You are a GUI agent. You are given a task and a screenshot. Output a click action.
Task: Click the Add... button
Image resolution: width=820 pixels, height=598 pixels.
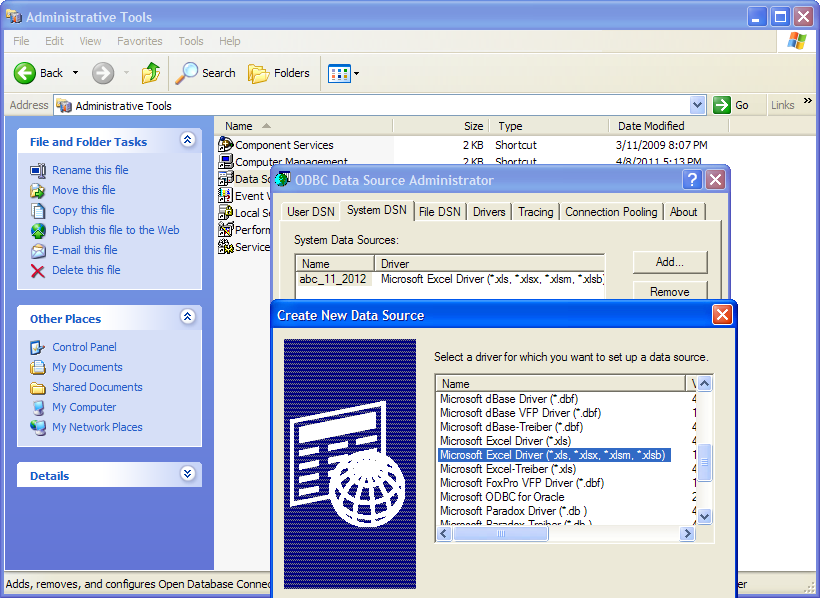[x=670, y=262]
